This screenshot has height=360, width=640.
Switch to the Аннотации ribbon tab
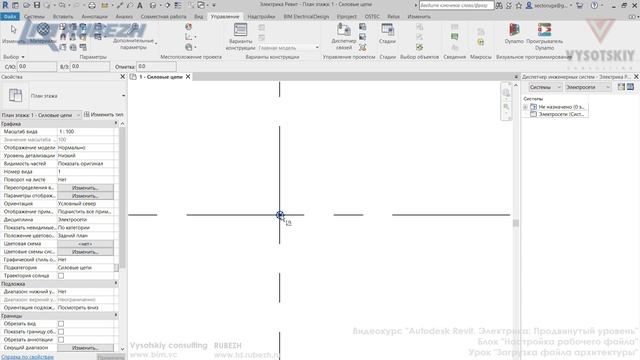pyautogui.click(x=94, y=17)
